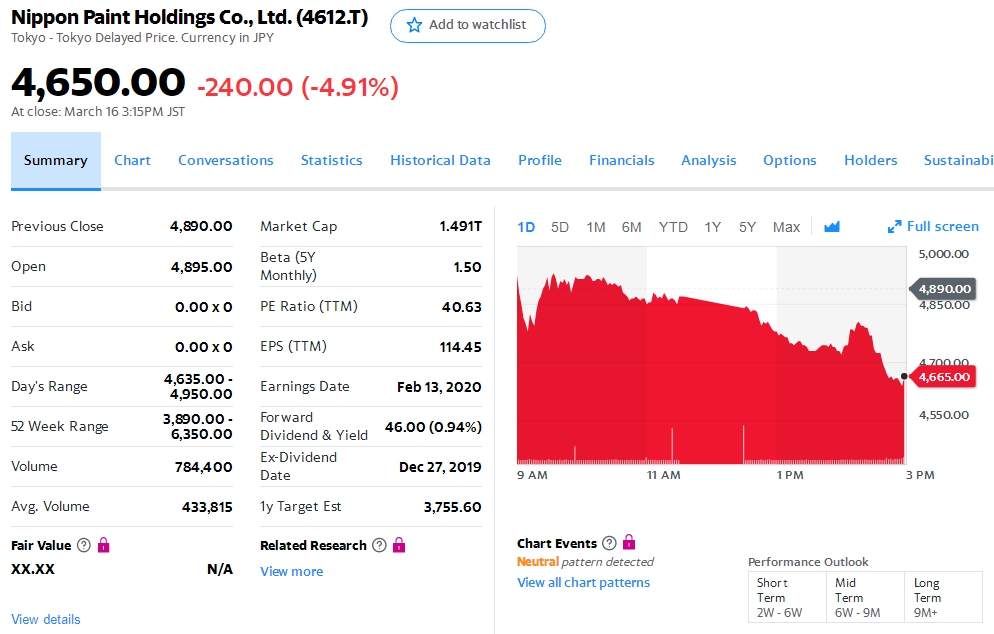Select the 1M chart range
The width and height of the screenshot is (994, 634).
[596, 227]
